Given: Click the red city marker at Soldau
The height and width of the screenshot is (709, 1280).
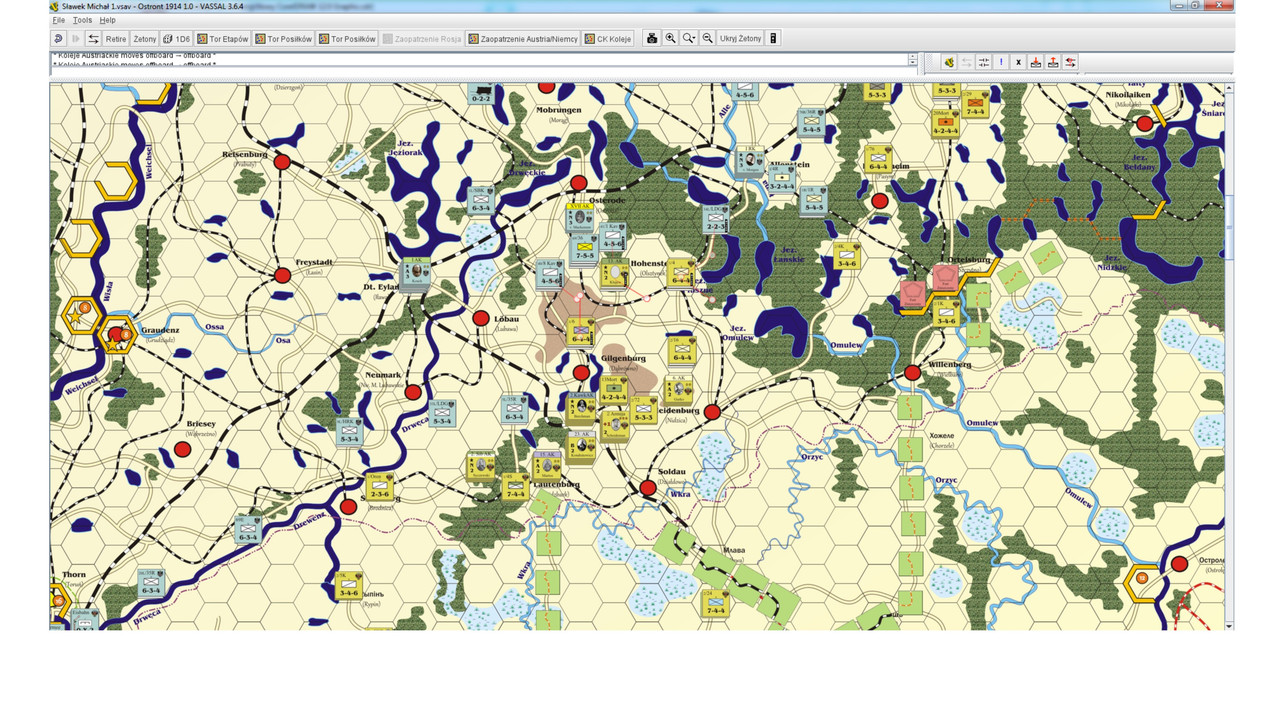Looking at the screenshot, I should [x=648, y=488].
